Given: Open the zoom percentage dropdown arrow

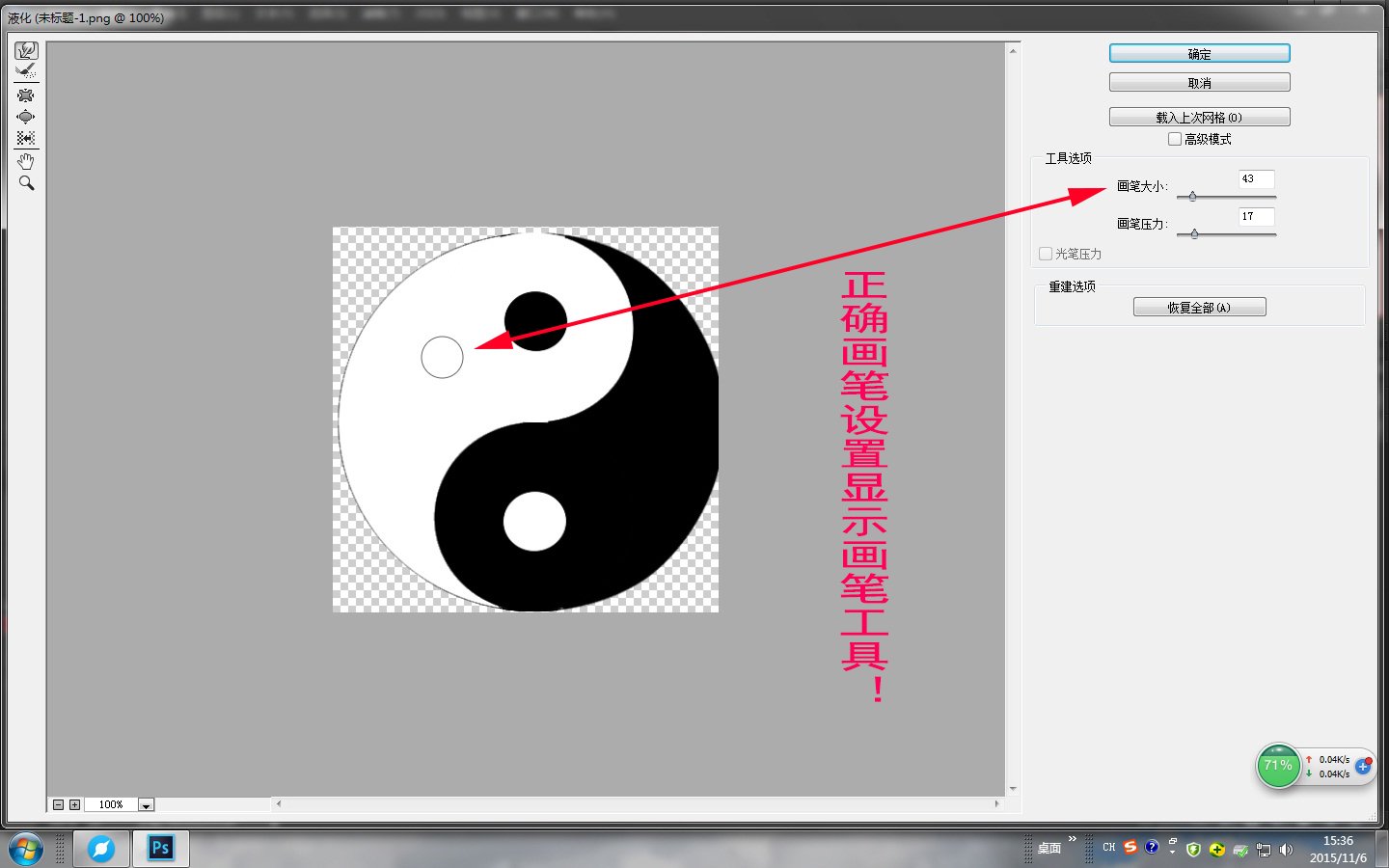Looking at the screenshot, I should (x=146, y=805).
